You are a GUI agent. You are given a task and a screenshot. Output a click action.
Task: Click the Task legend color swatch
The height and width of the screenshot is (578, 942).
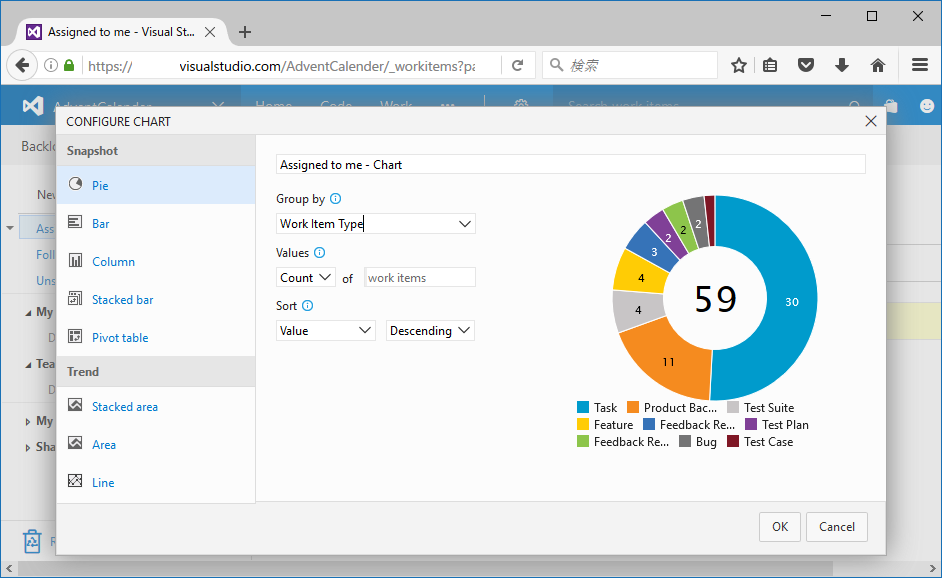point(583,407)
